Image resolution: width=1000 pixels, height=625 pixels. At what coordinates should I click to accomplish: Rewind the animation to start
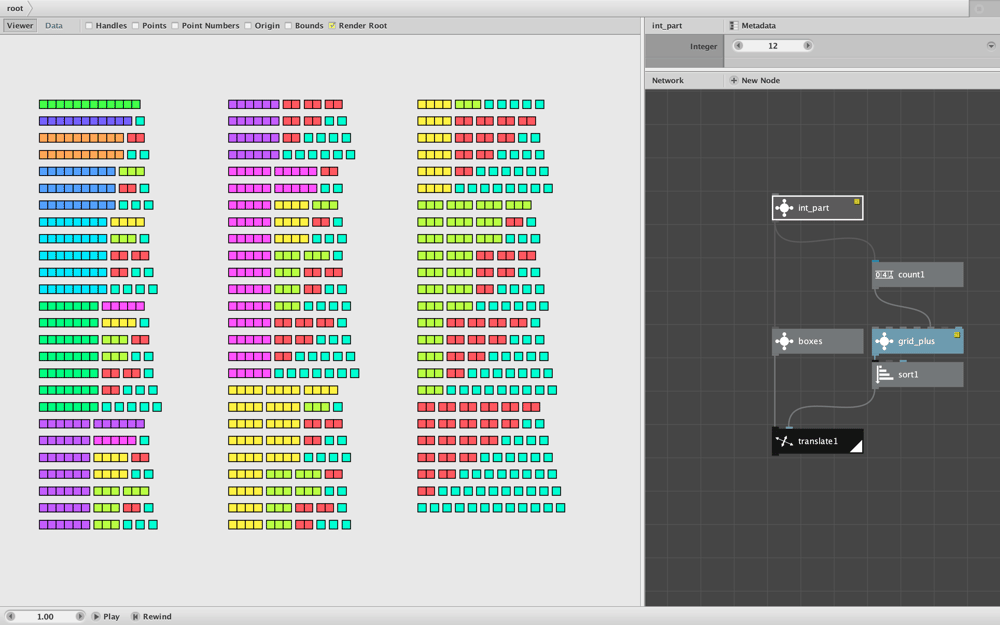click(151, 617)
